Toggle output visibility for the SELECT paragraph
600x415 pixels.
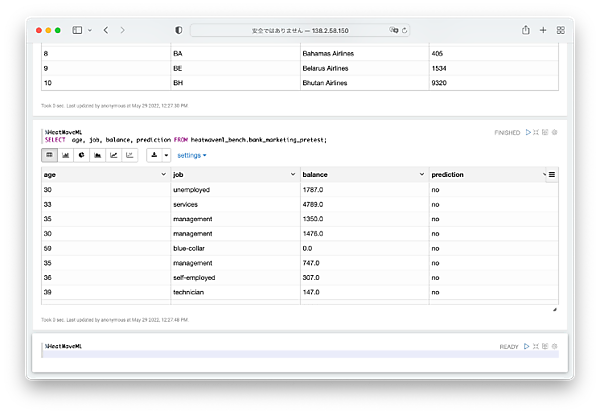click(x=546, y=132)
